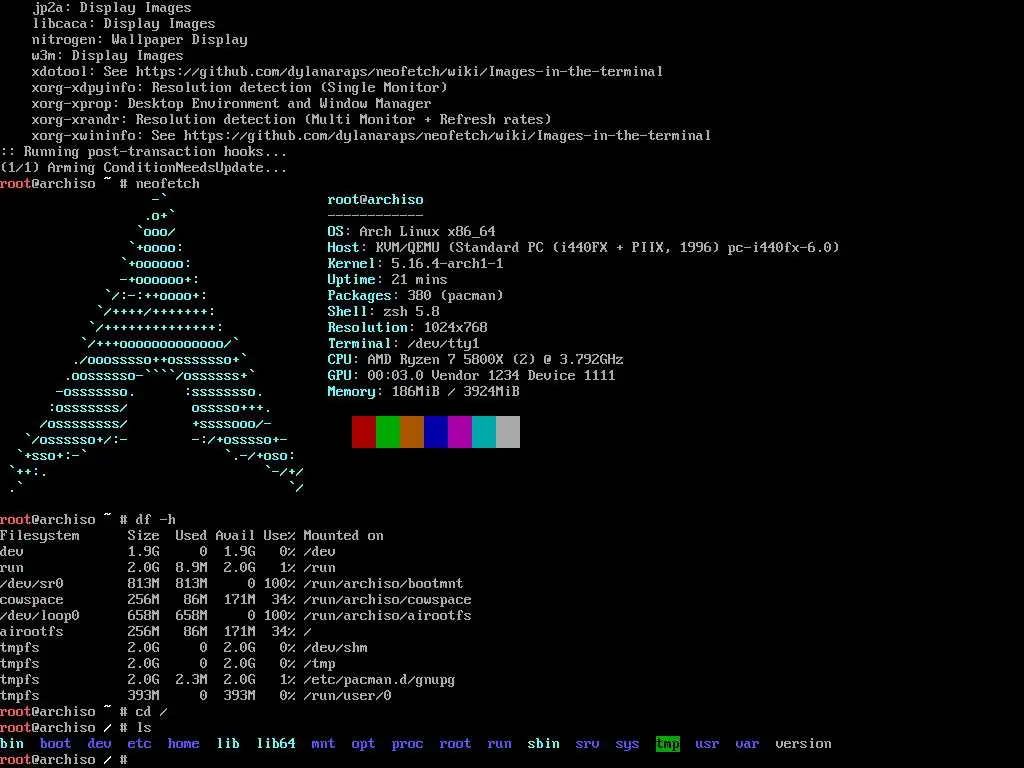Click the 'Mounted on' column header
Image resolution: width=1024 pixels, height=768 pixels.
point(344,536)
